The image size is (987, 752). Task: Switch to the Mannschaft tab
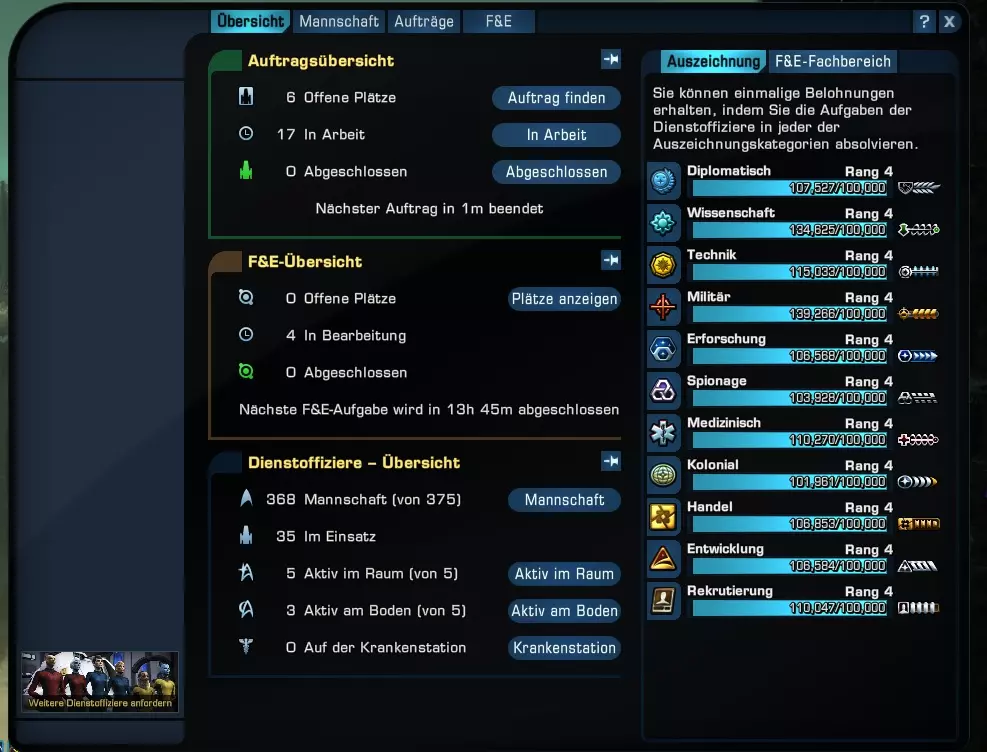coord(339,21)
